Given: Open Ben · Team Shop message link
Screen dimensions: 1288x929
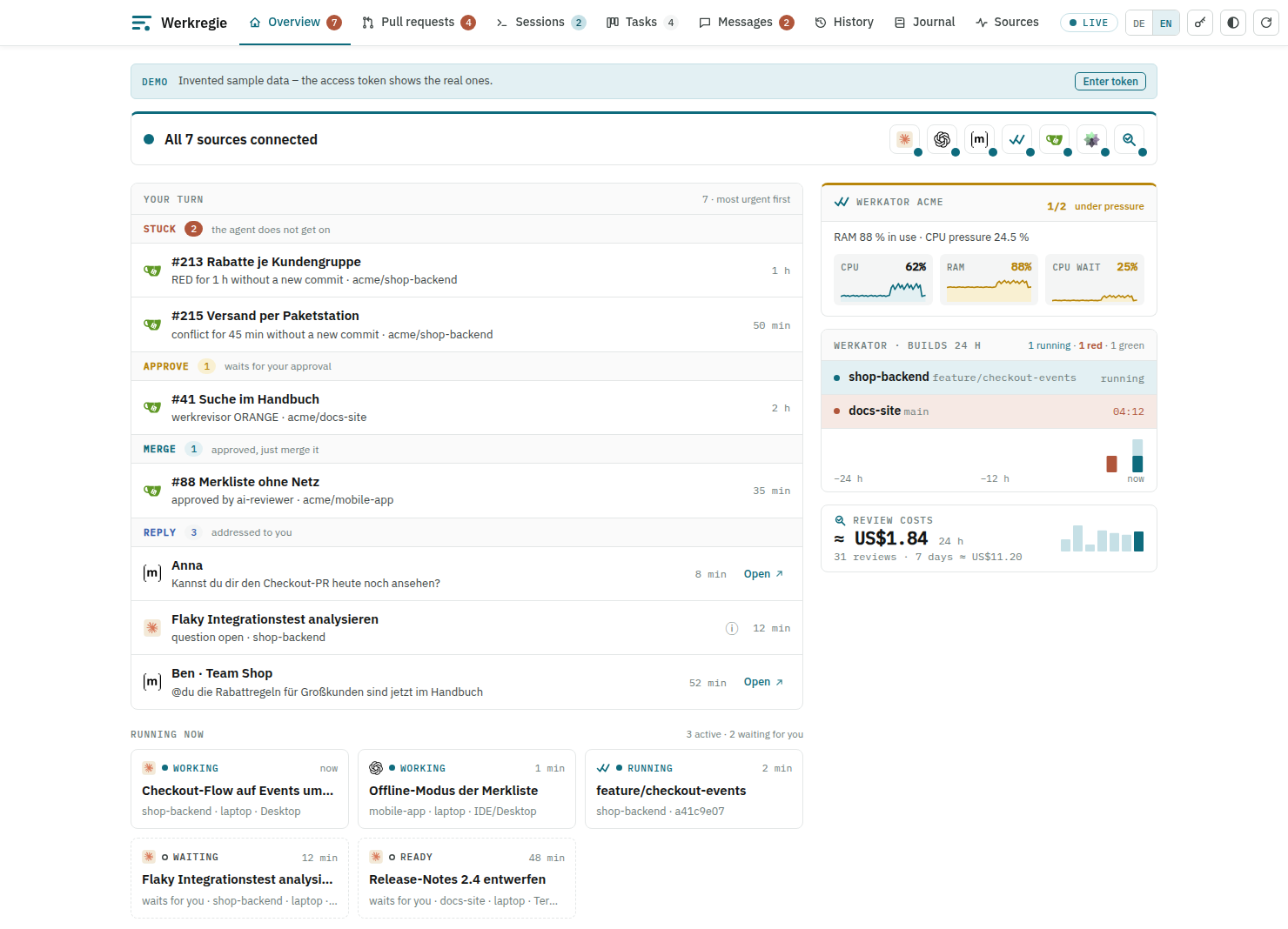Looking at the screenshot, I should (763, 682).
